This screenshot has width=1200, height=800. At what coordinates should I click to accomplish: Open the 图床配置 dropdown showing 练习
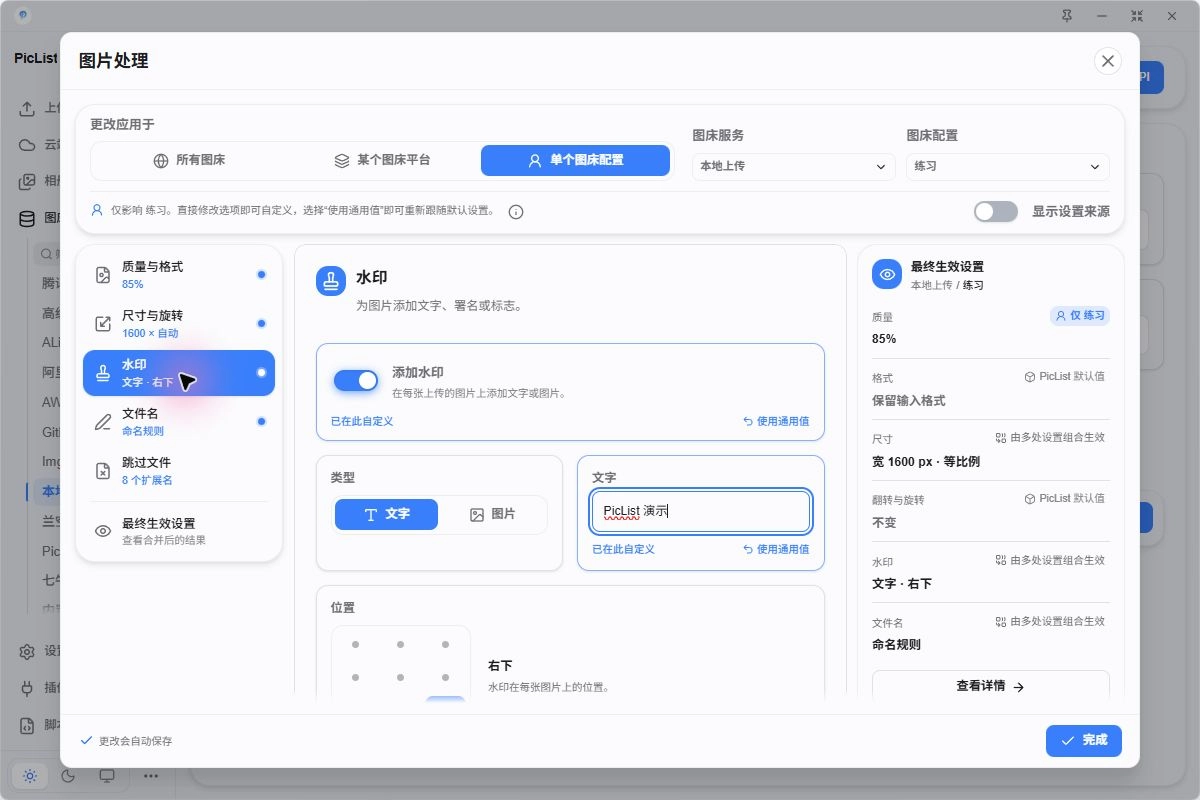[x=1007, y=166]
